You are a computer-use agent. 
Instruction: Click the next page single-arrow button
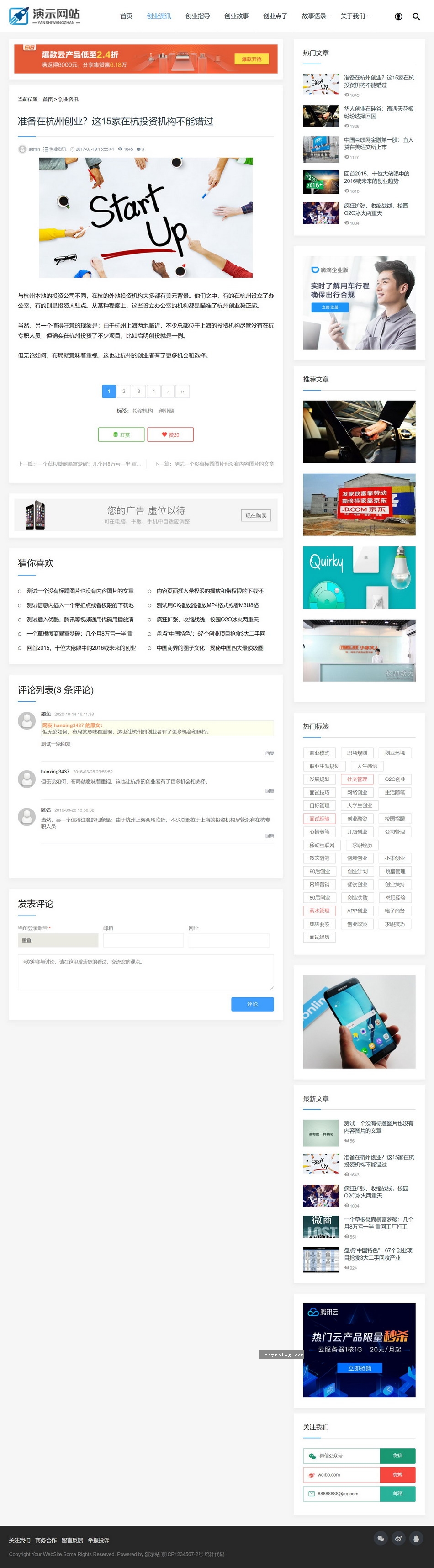(x=168, y=392)
